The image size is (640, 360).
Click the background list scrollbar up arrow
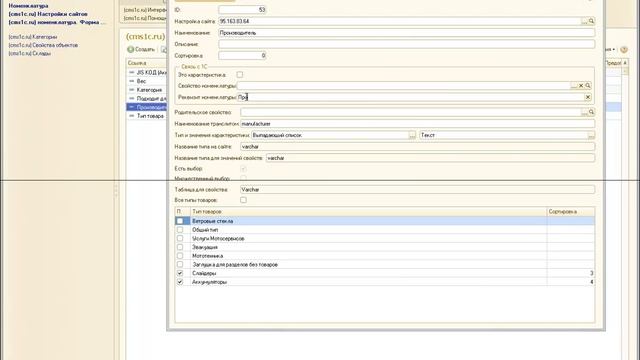(x=624, y=63)
